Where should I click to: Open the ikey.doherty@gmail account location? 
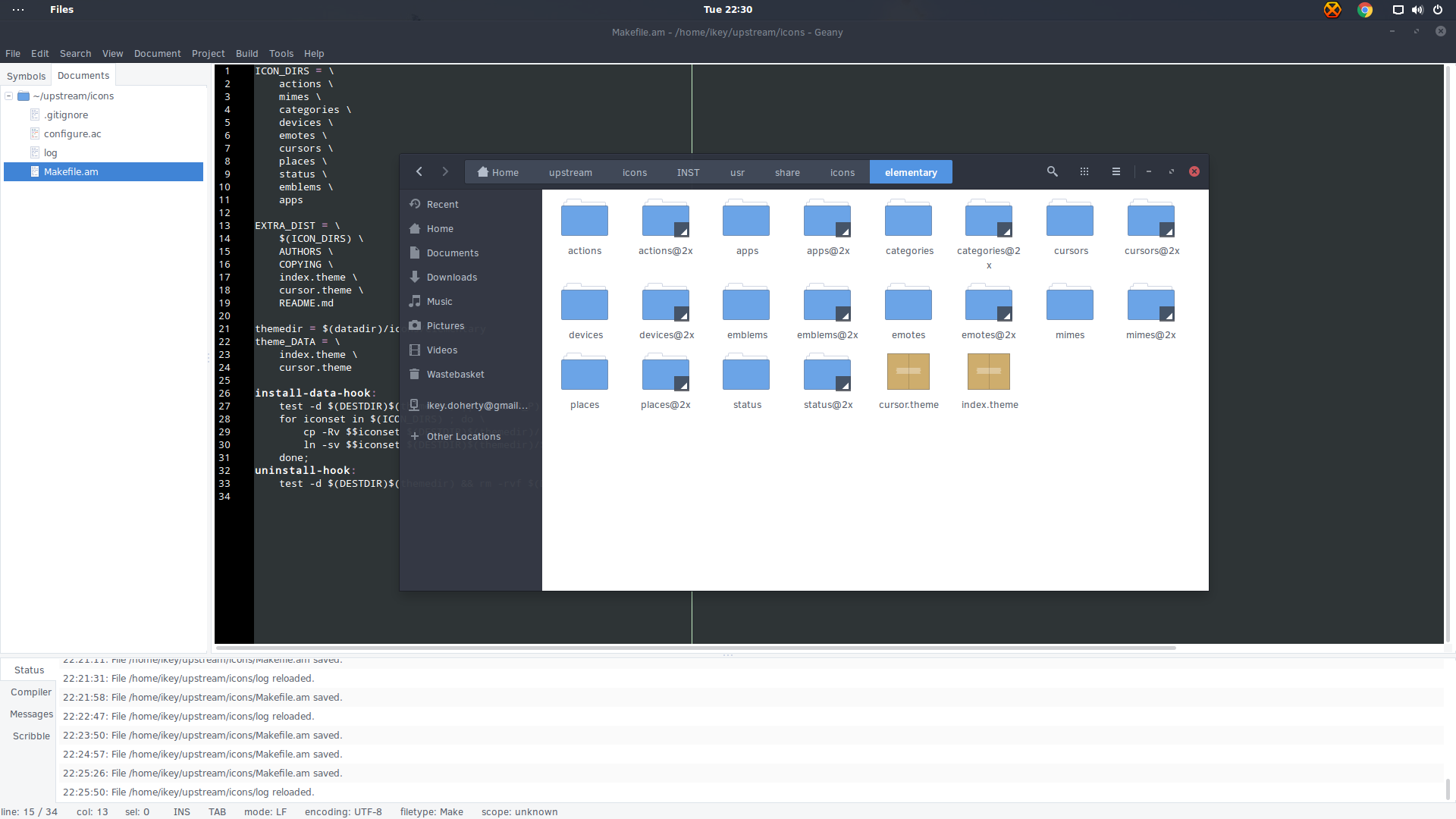point(470,406)
